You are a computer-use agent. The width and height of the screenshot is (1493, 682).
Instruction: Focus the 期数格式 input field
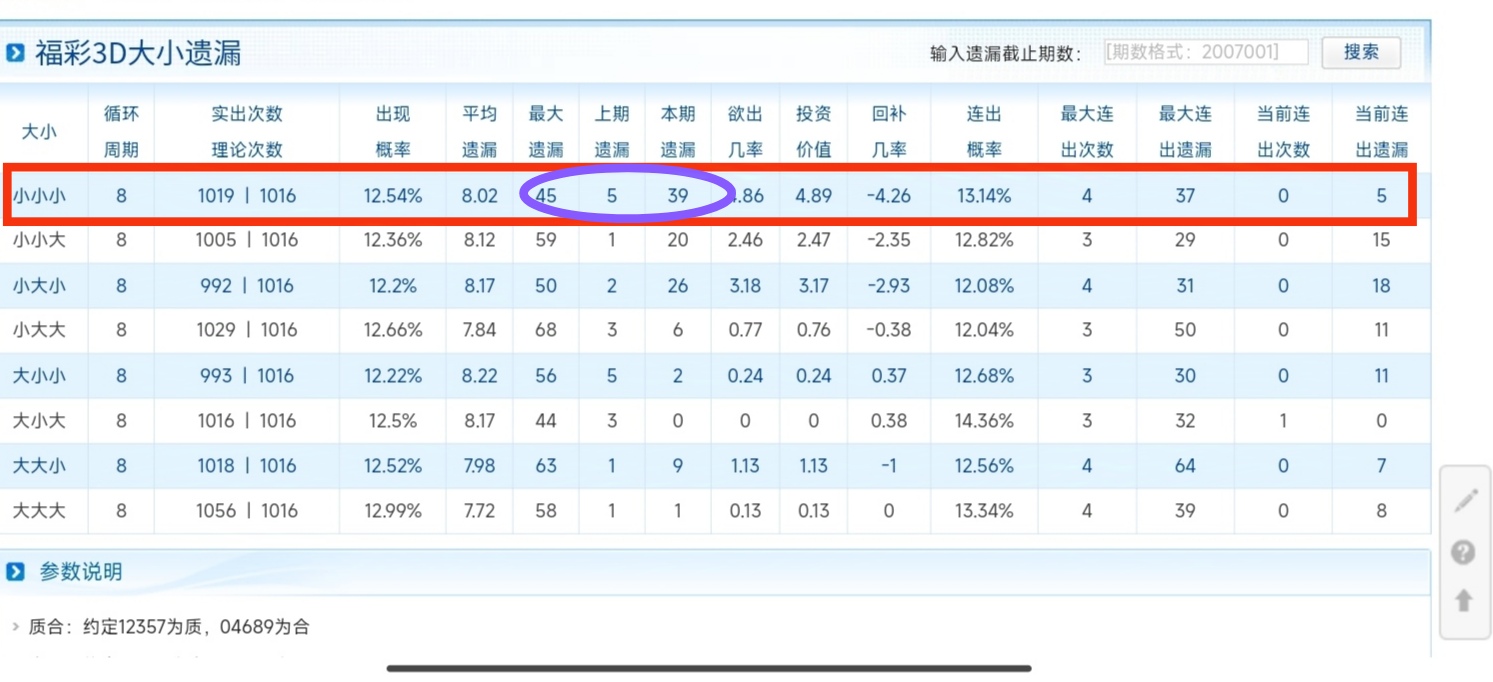[1205, 52]
